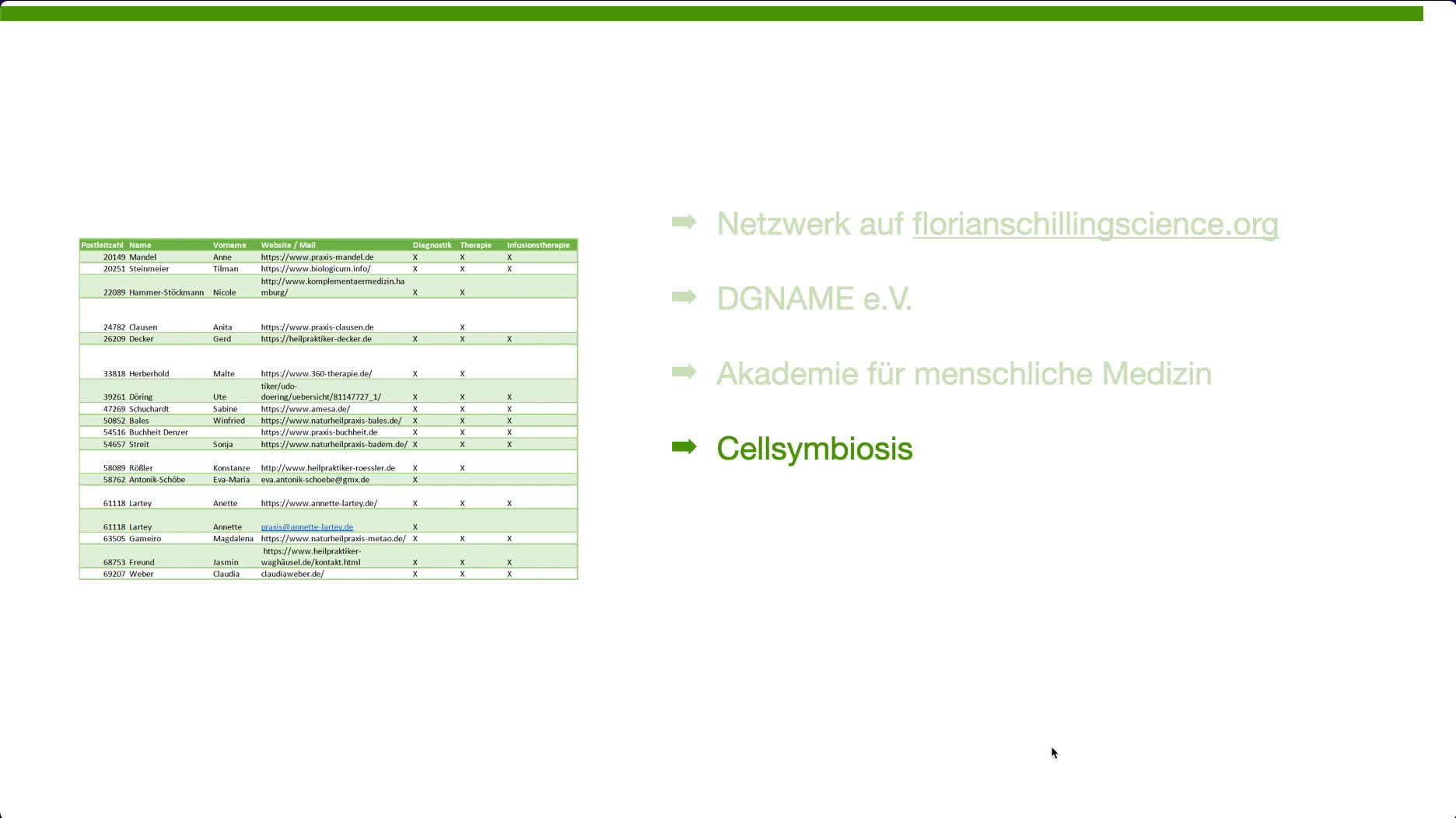Click the arrow bullet beside 'Netzwerk auf'
The image size is (1456, 818).
684,222
